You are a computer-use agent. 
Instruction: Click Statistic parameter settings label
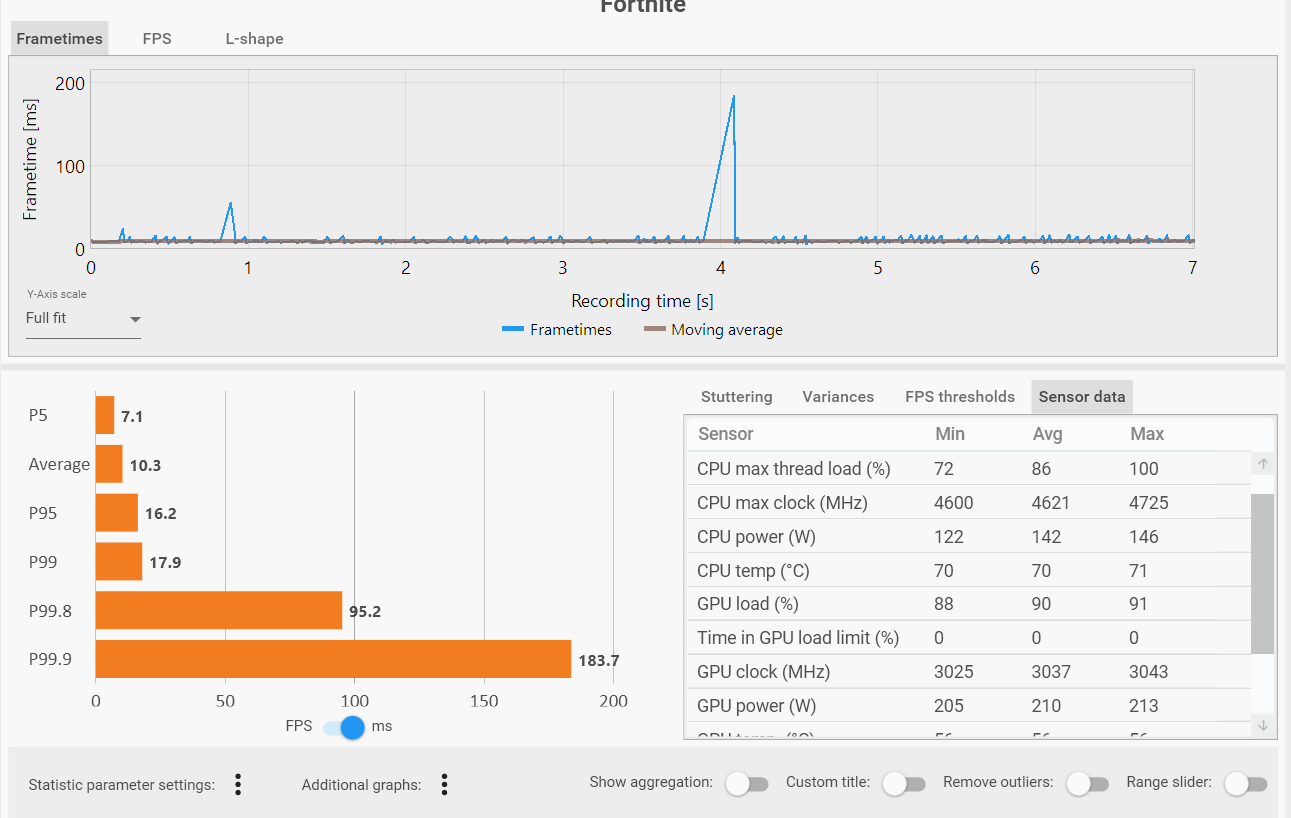(122, 785)
